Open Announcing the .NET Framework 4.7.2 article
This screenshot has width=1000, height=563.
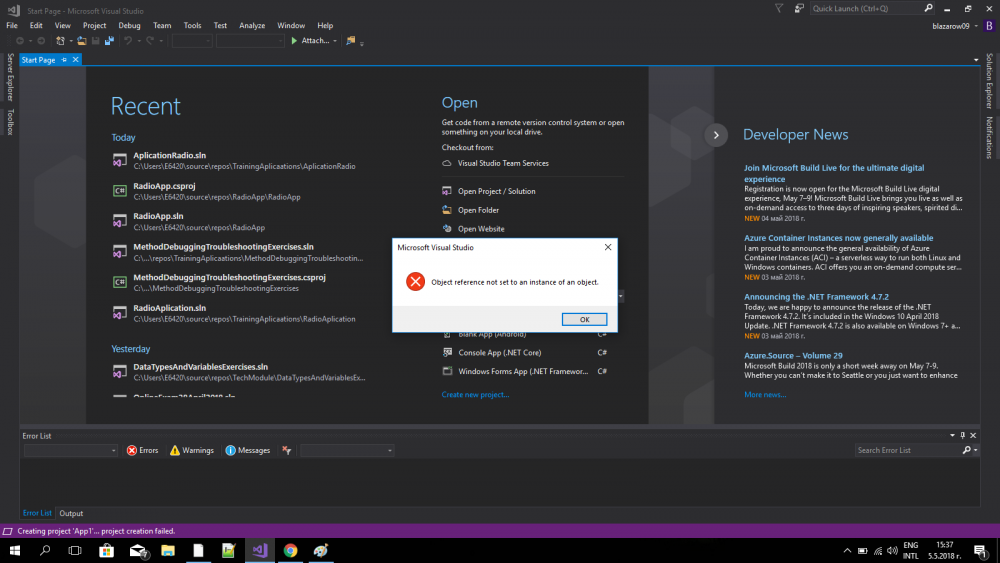coord(816,297)
